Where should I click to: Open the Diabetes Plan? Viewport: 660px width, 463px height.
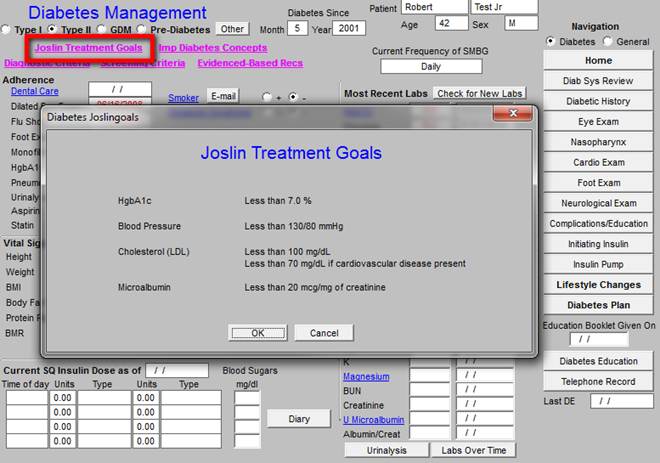click(x=598, y=305)
